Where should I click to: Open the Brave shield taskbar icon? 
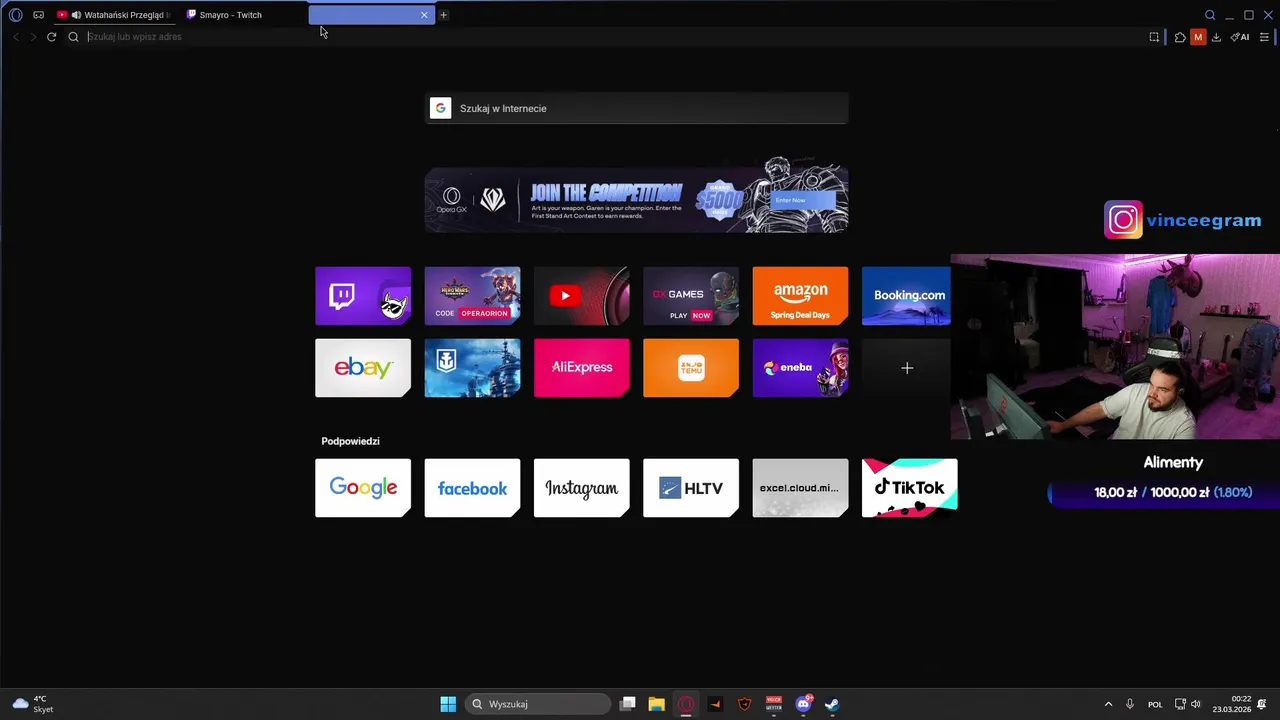[744, 704]
